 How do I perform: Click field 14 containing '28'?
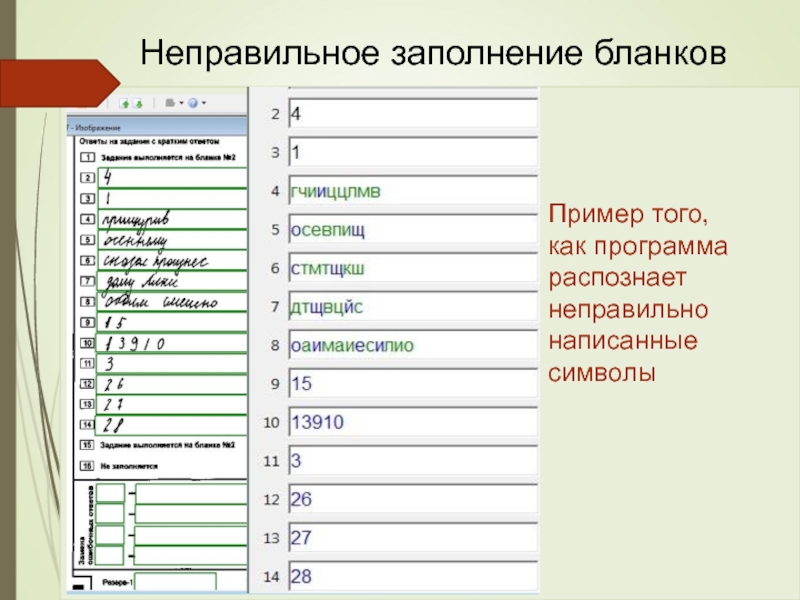coord(413,576)
